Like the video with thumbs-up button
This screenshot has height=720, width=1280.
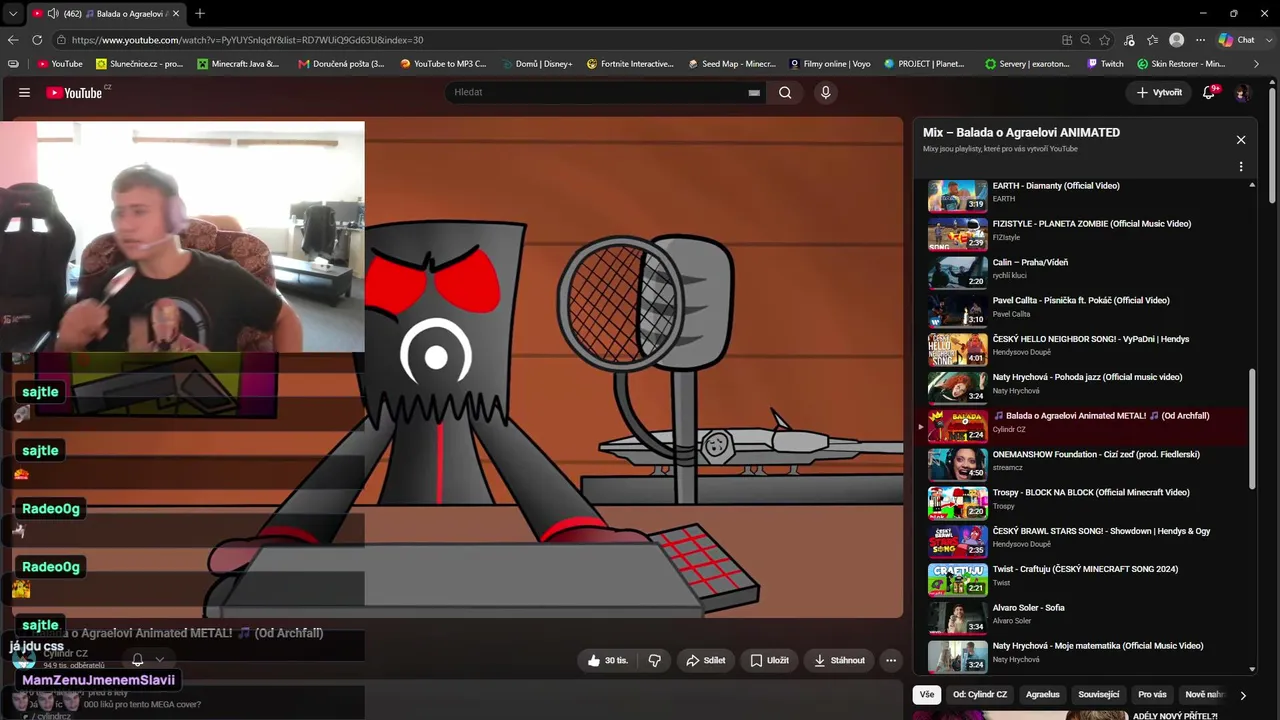(608, 660)
